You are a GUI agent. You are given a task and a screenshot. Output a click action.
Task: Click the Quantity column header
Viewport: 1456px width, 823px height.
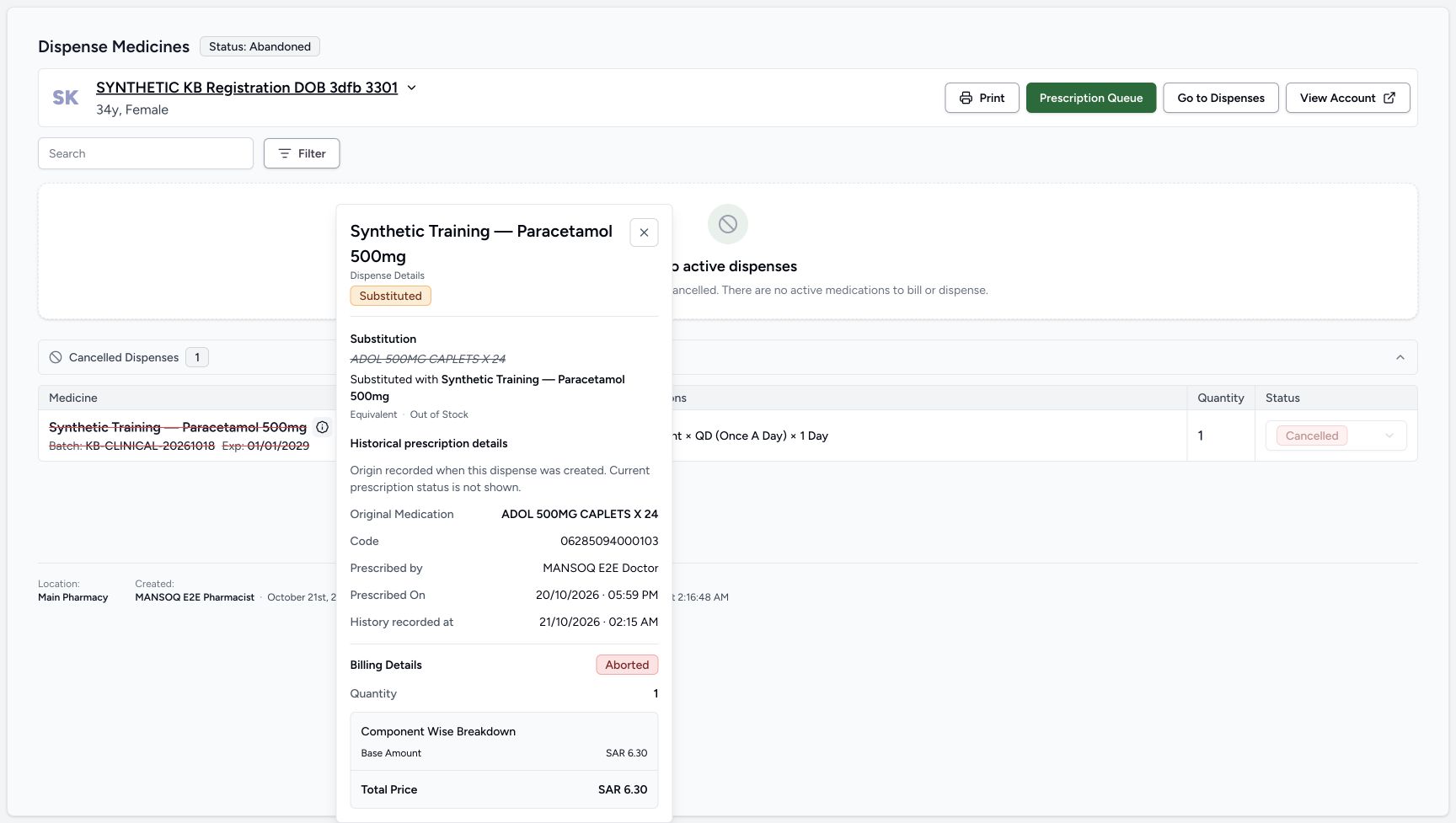1221,398
